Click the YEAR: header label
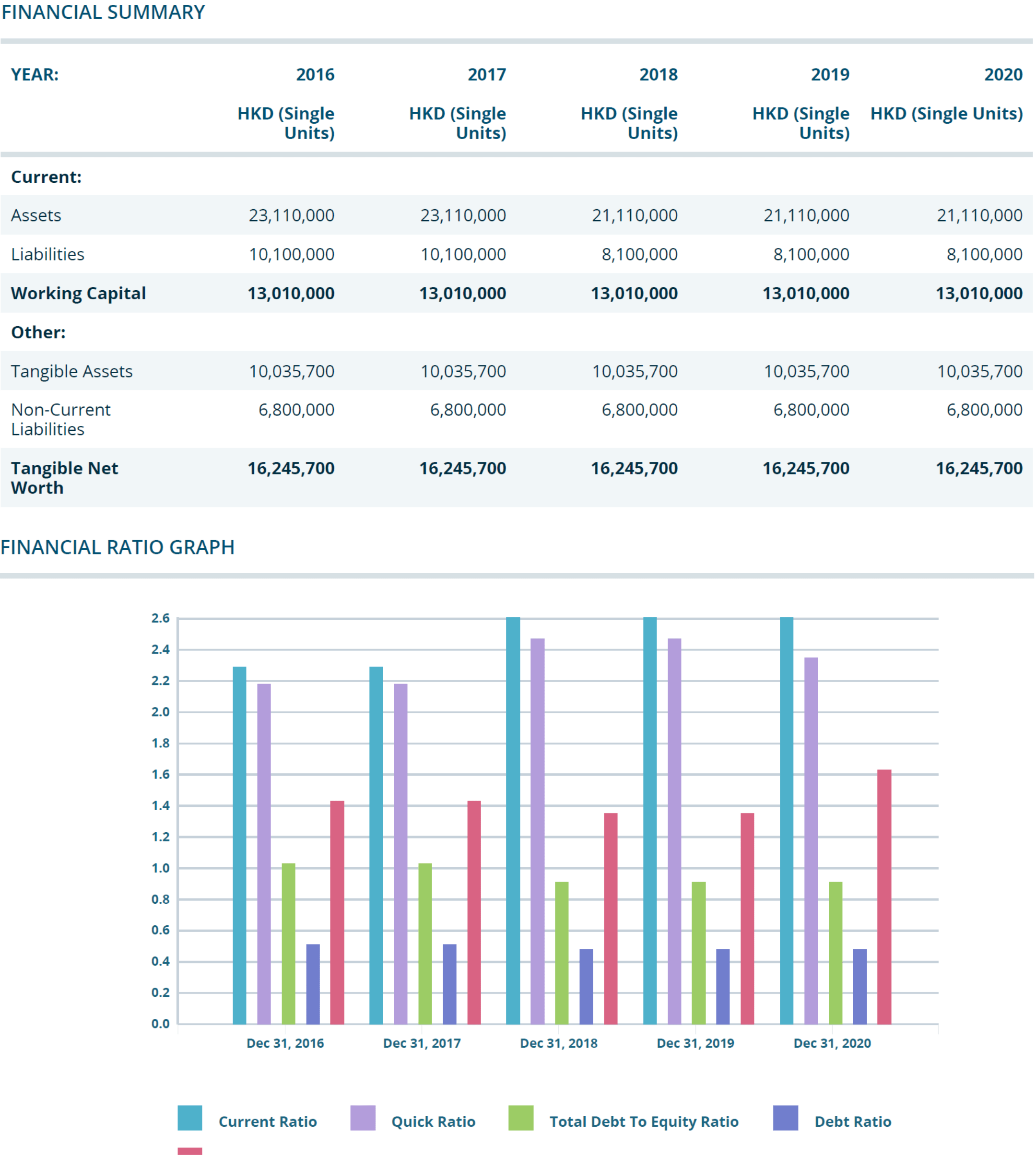This screenshot has height=1157, width=1036. [x=35, y=74]
